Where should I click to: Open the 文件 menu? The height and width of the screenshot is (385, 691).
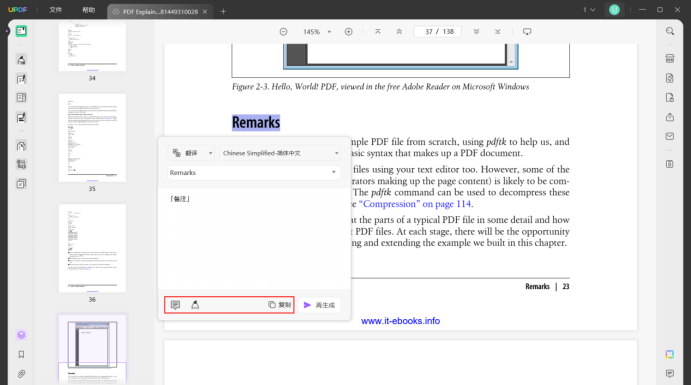56,10
